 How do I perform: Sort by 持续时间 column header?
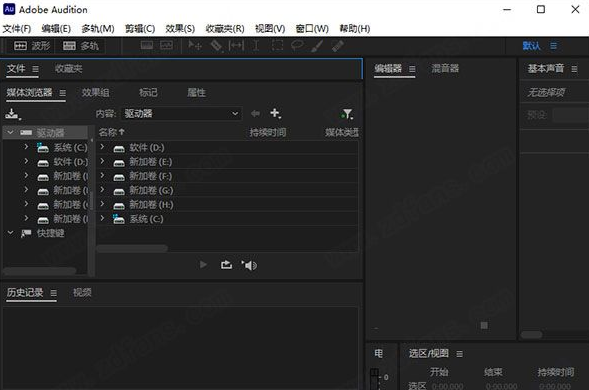[x=268, y=132]
